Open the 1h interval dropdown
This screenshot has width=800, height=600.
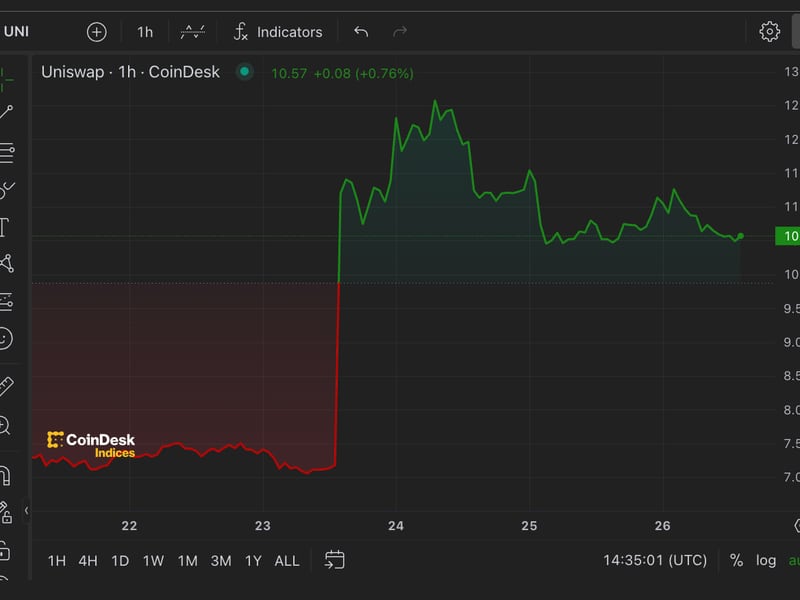(x=146, y=31)
